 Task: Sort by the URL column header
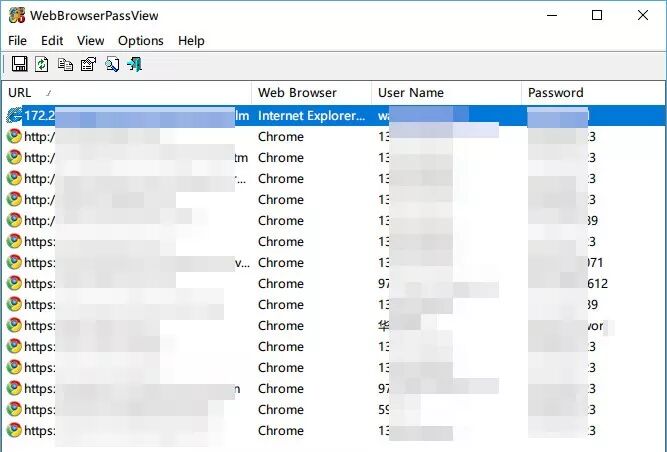[127, 93]
